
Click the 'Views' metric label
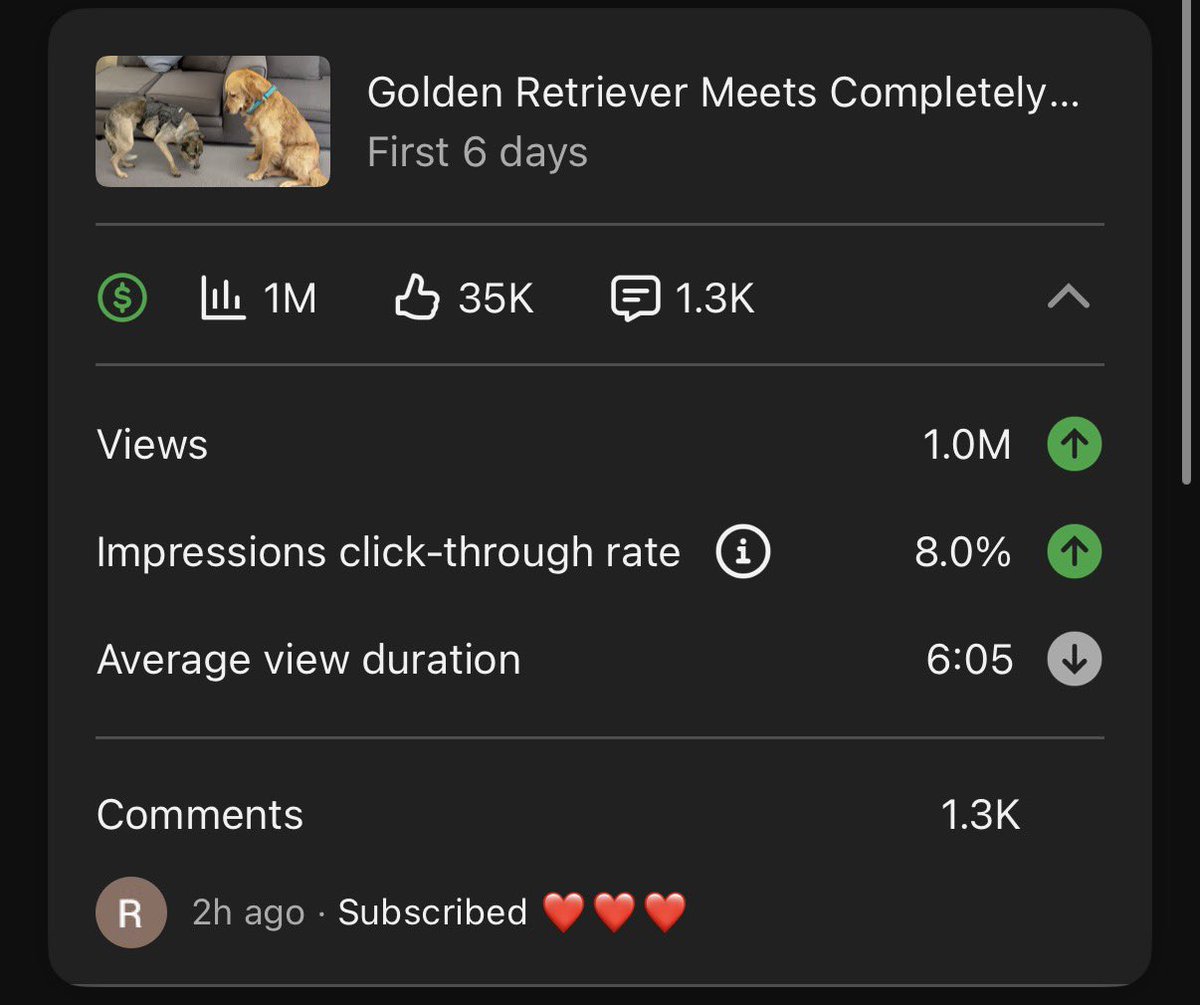pyautogui.click(x=152, y=444)
